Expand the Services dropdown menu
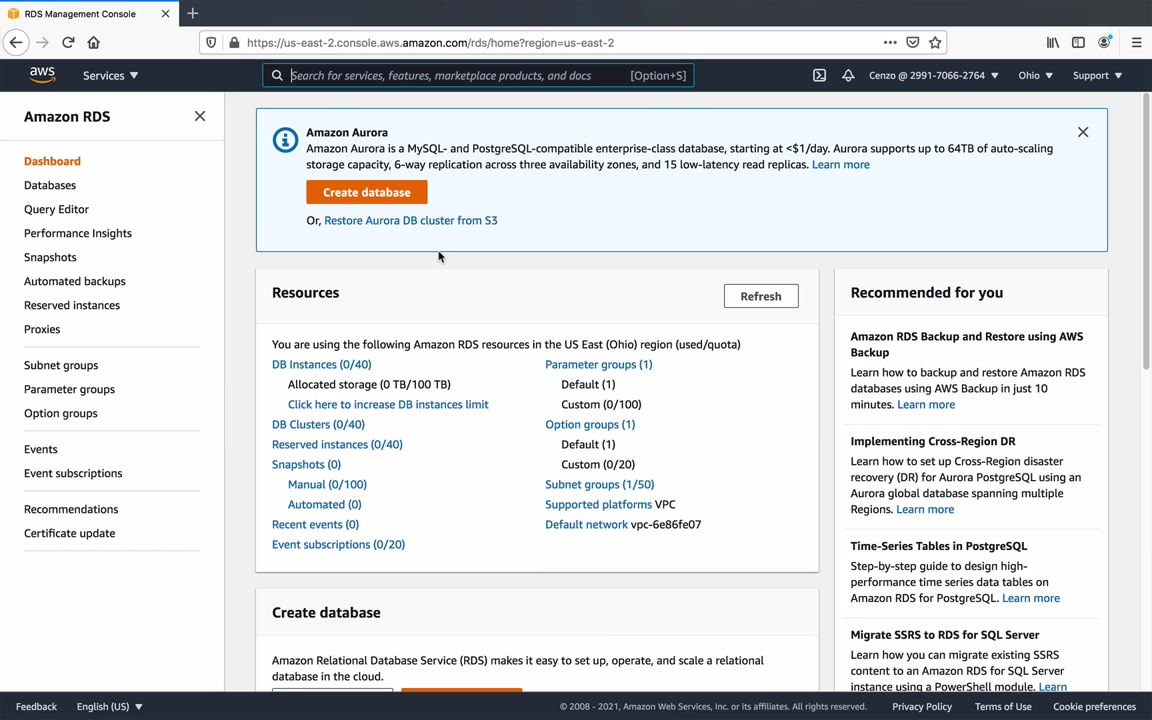This screenshot has width=1152, height=720. click(x=110, y=75)
